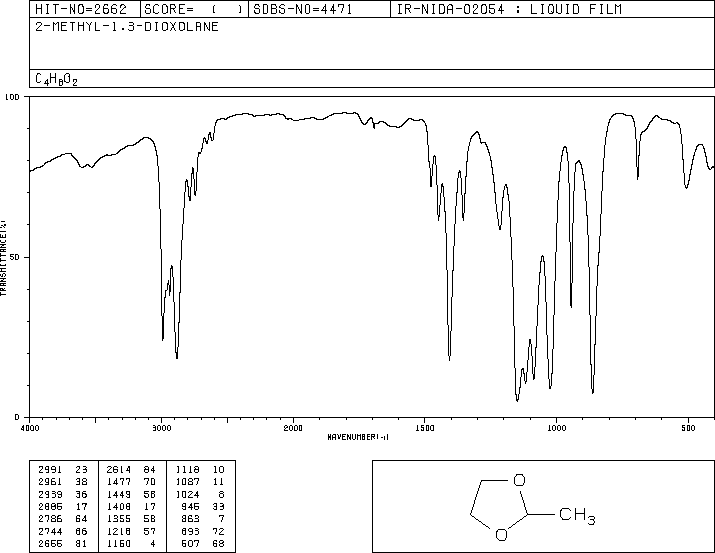Select the 2786 peak table entry
Viewport: 715px width, 553px height.
(x=63, y=519)
